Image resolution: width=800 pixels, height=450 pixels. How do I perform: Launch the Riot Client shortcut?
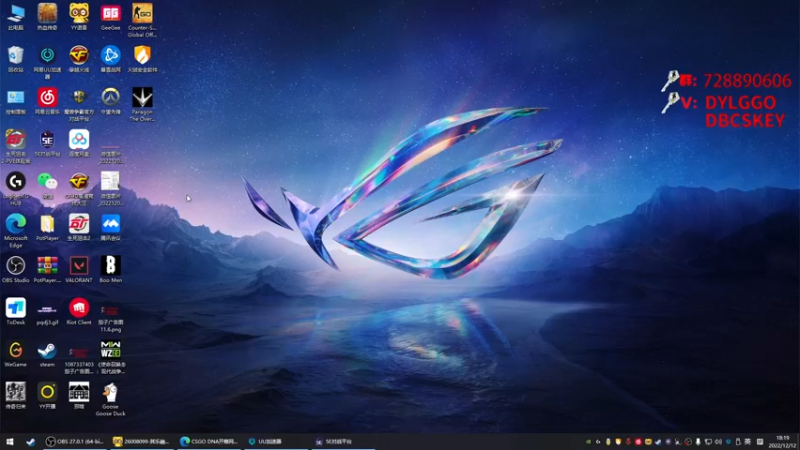[x=79, y=312]
